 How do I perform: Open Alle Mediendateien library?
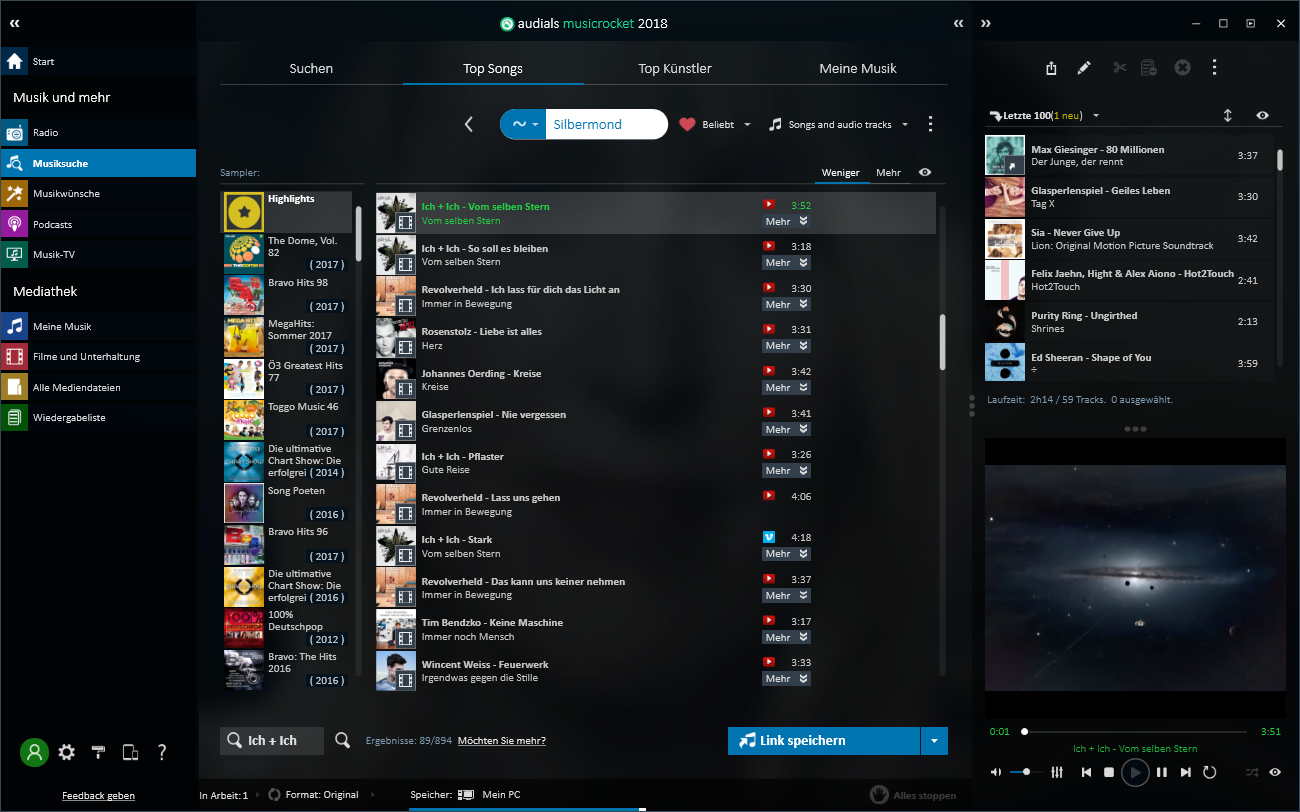98,387
